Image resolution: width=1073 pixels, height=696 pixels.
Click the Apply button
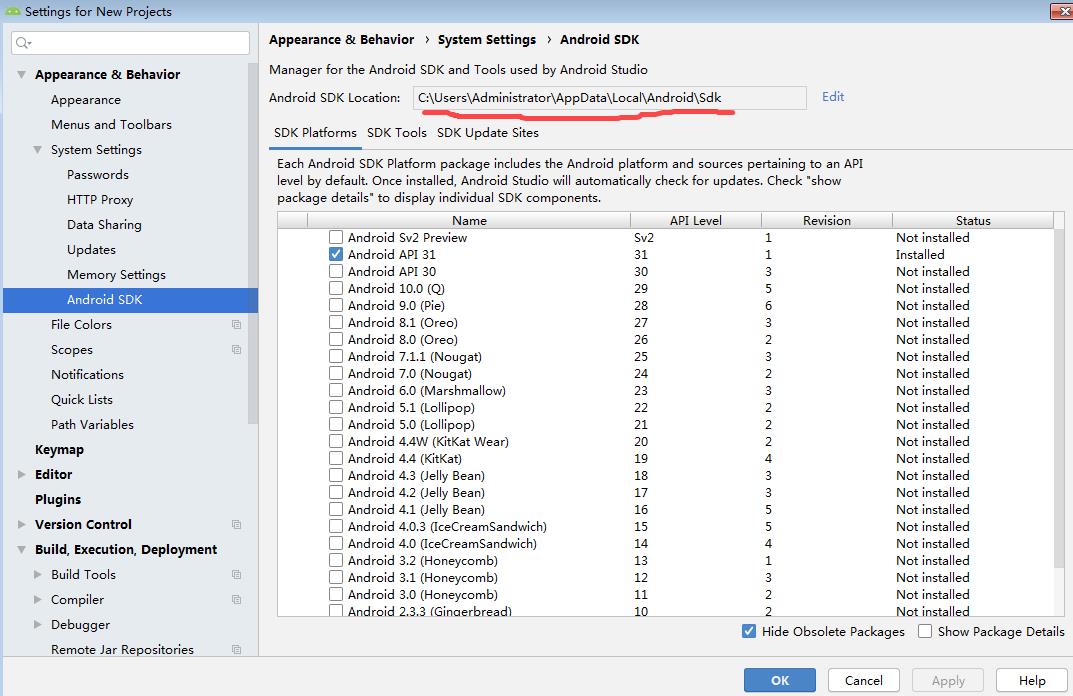coord(948,680)
